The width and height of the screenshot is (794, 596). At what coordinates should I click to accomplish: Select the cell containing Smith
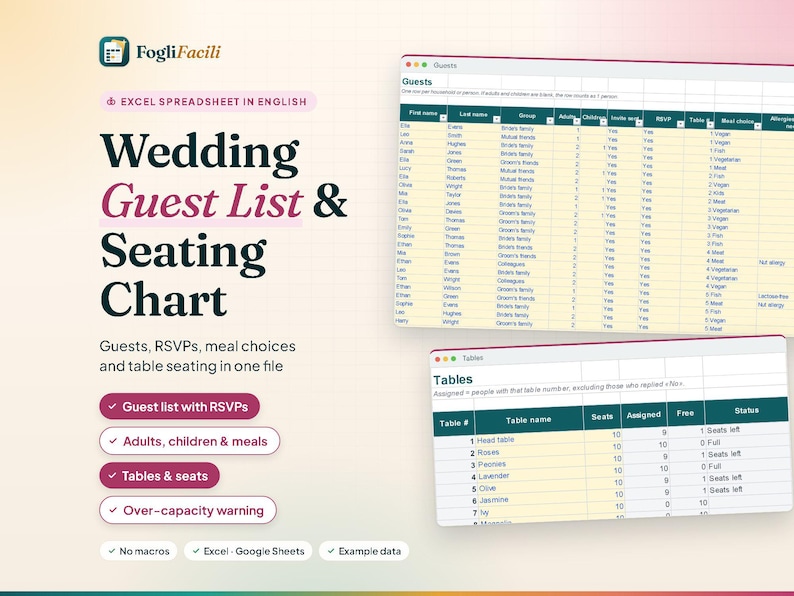pos(473,136)
